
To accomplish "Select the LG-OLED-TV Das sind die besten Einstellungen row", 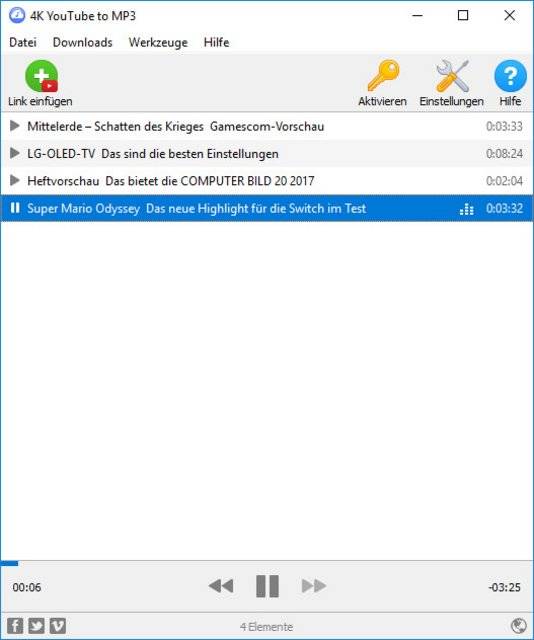I will pyautogui.click(x=267, y=153).
